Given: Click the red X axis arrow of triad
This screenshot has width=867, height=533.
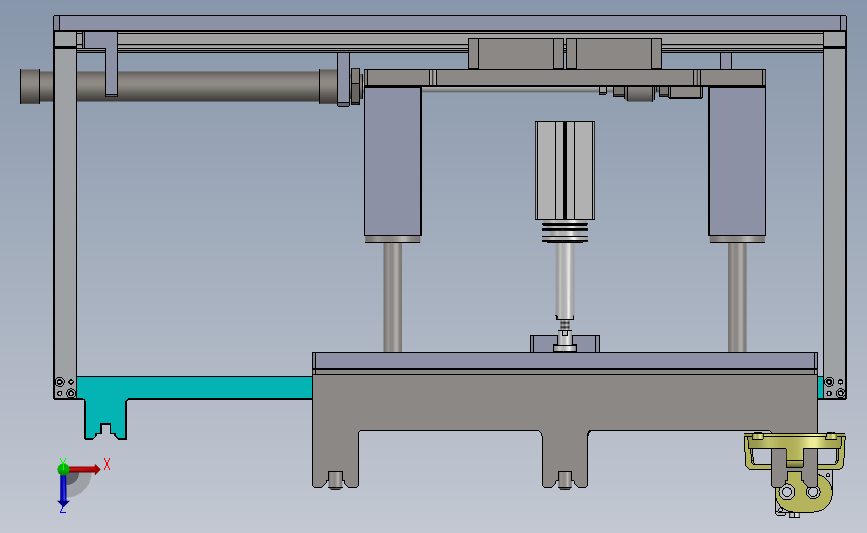Looking at the screenshot, I should click(85, 469).
